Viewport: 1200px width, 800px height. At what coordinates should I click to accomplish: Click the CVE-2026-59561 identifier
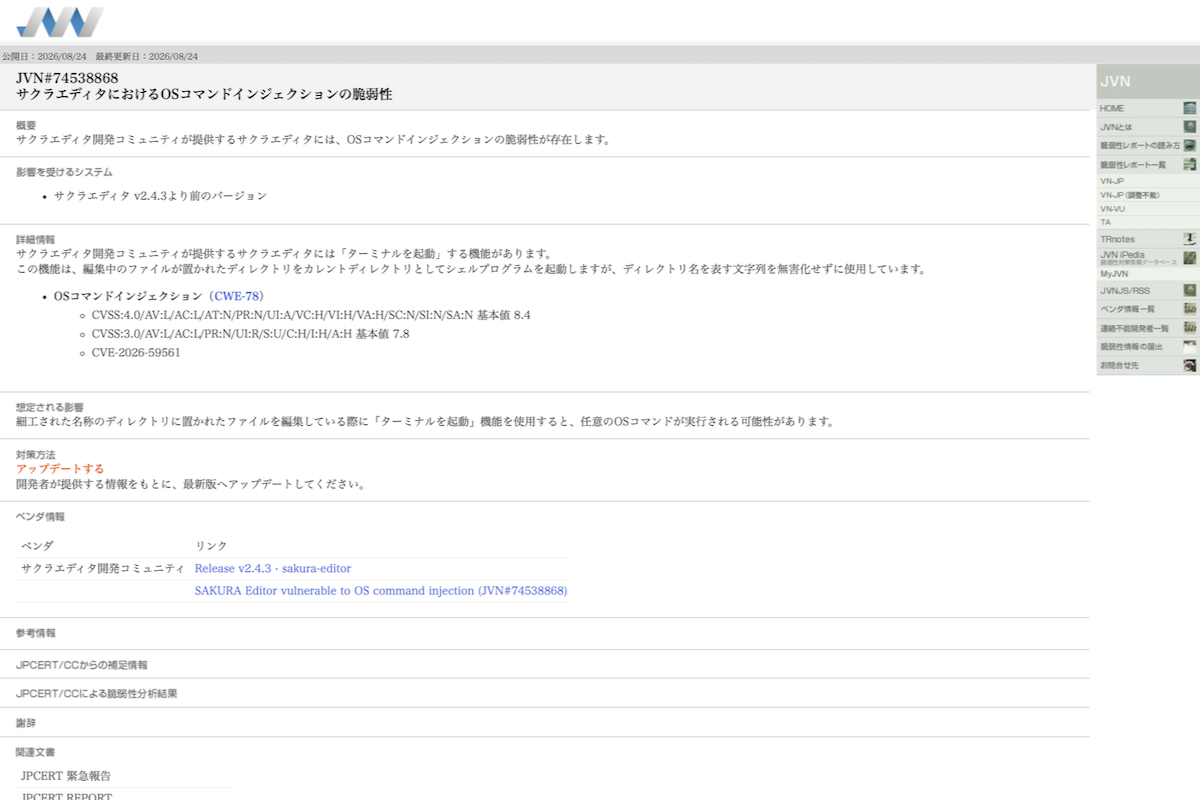pyautogui.click(x=136, y=353)
